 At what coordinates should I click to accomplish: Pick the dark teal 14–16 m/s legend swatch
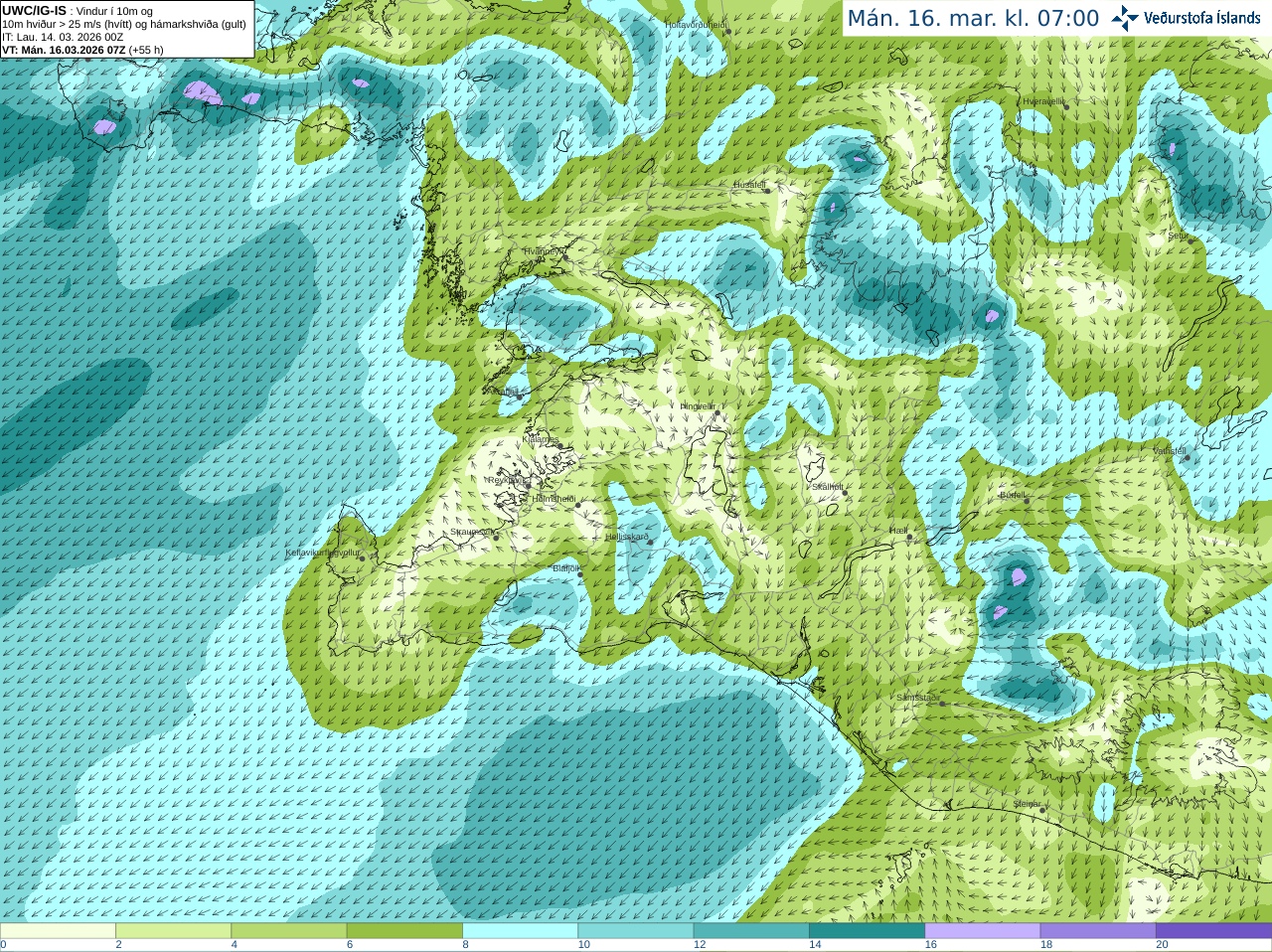point(867,931)
